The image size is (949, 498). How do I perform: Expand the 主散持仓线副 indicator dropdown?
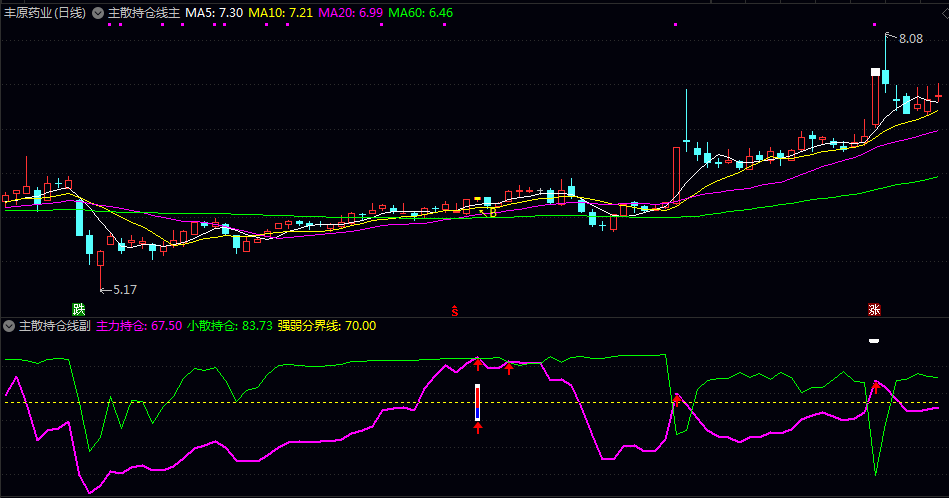tap(10, 325)
